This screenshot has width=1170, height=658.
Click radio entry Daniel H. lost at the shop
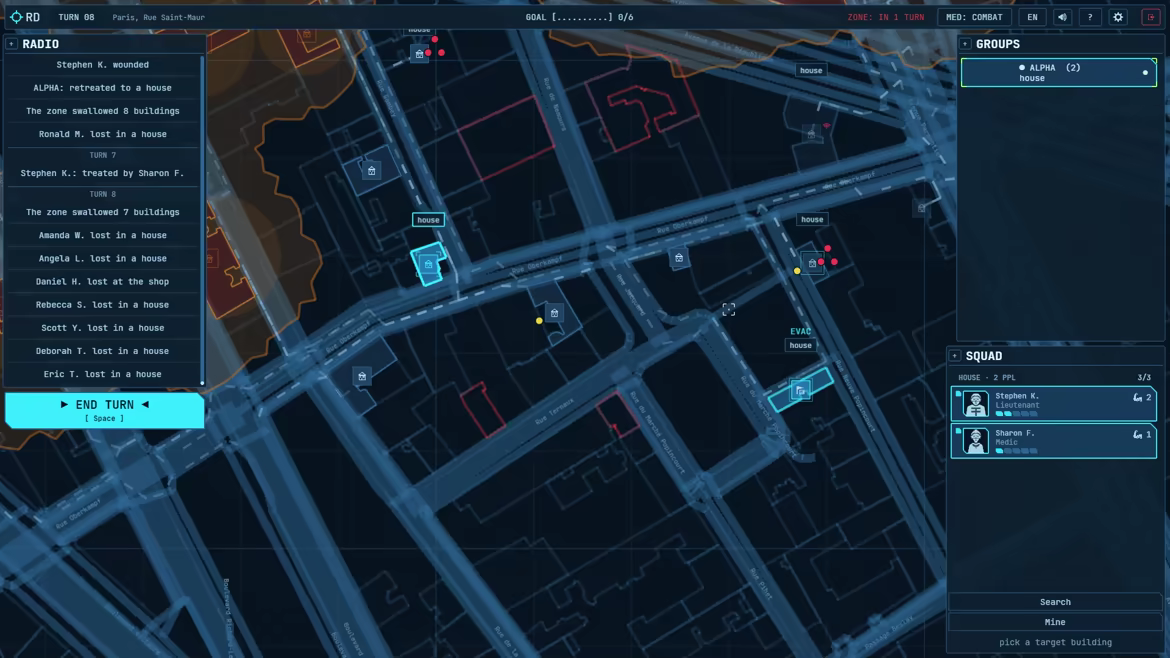[x=102, y=282]
